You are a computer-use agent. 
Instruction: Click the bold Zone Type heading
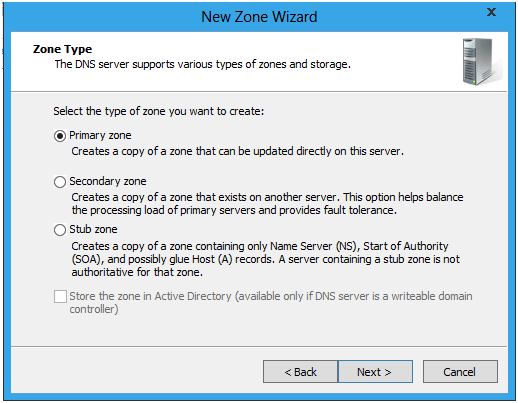tap(62, 49)
